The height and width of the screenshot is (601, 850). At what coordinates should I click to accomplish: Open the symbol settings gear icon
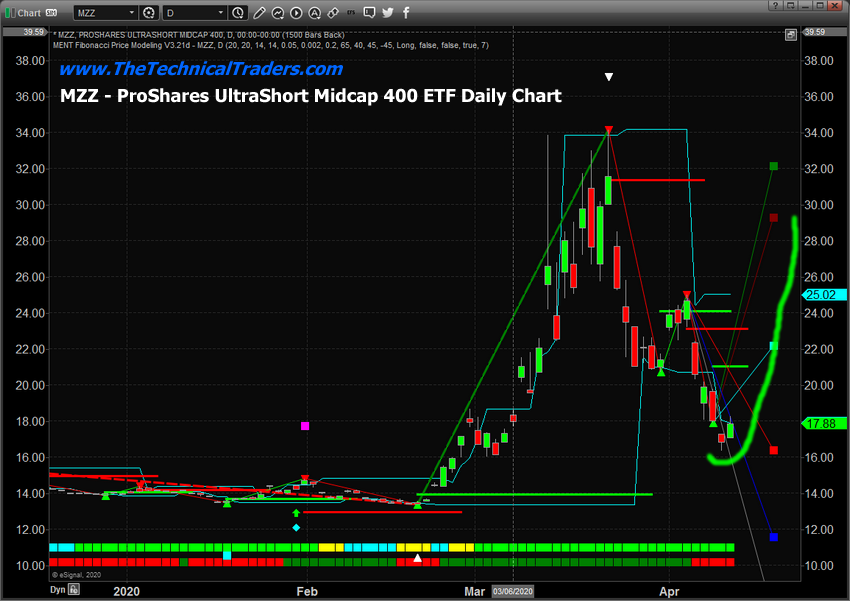[x=149, y=12]
